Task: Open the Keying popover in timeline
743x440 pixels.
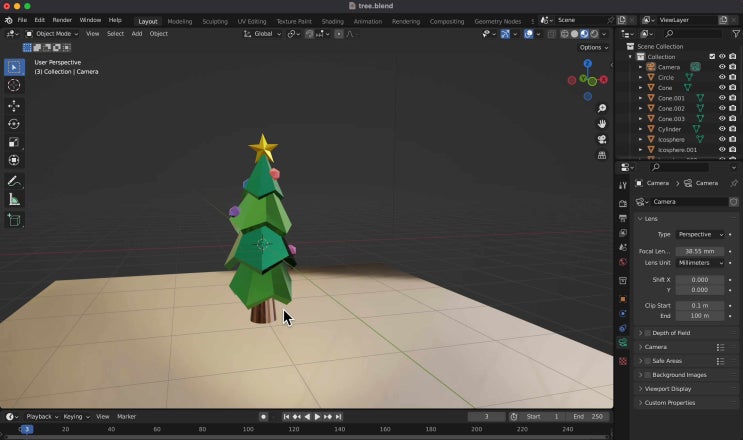Action: [74, 417]
